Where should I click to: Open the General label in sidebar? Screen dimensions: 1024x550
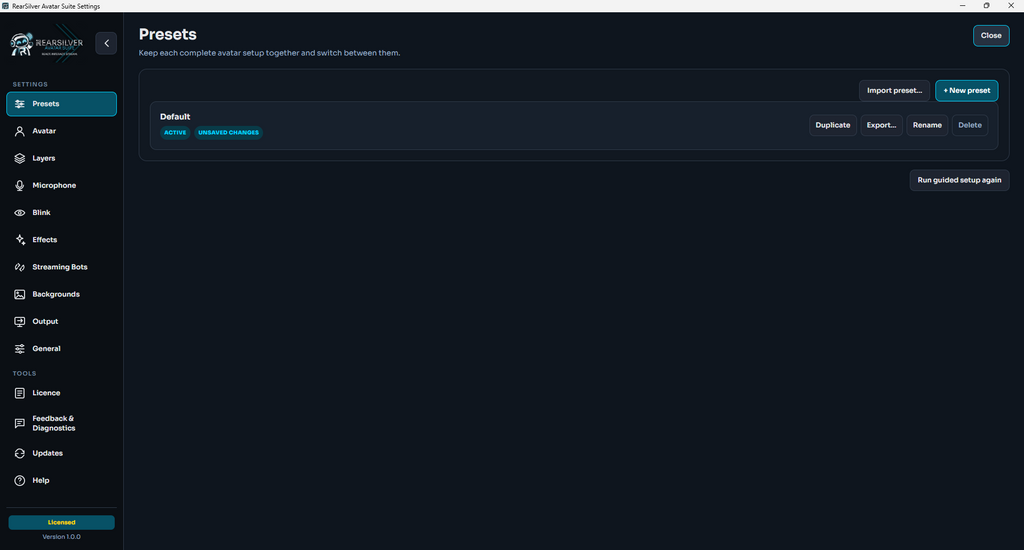point(46,349)
